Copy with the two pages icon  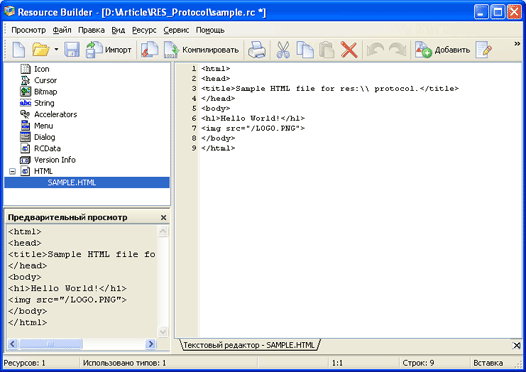click(x=305, y=50)
